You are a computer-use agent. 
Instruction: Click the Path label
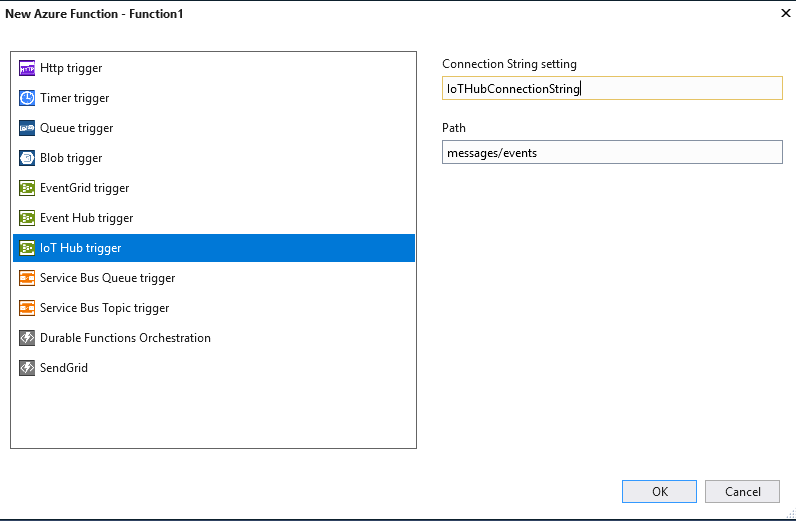pyautogui.click(x=454, y=128)
